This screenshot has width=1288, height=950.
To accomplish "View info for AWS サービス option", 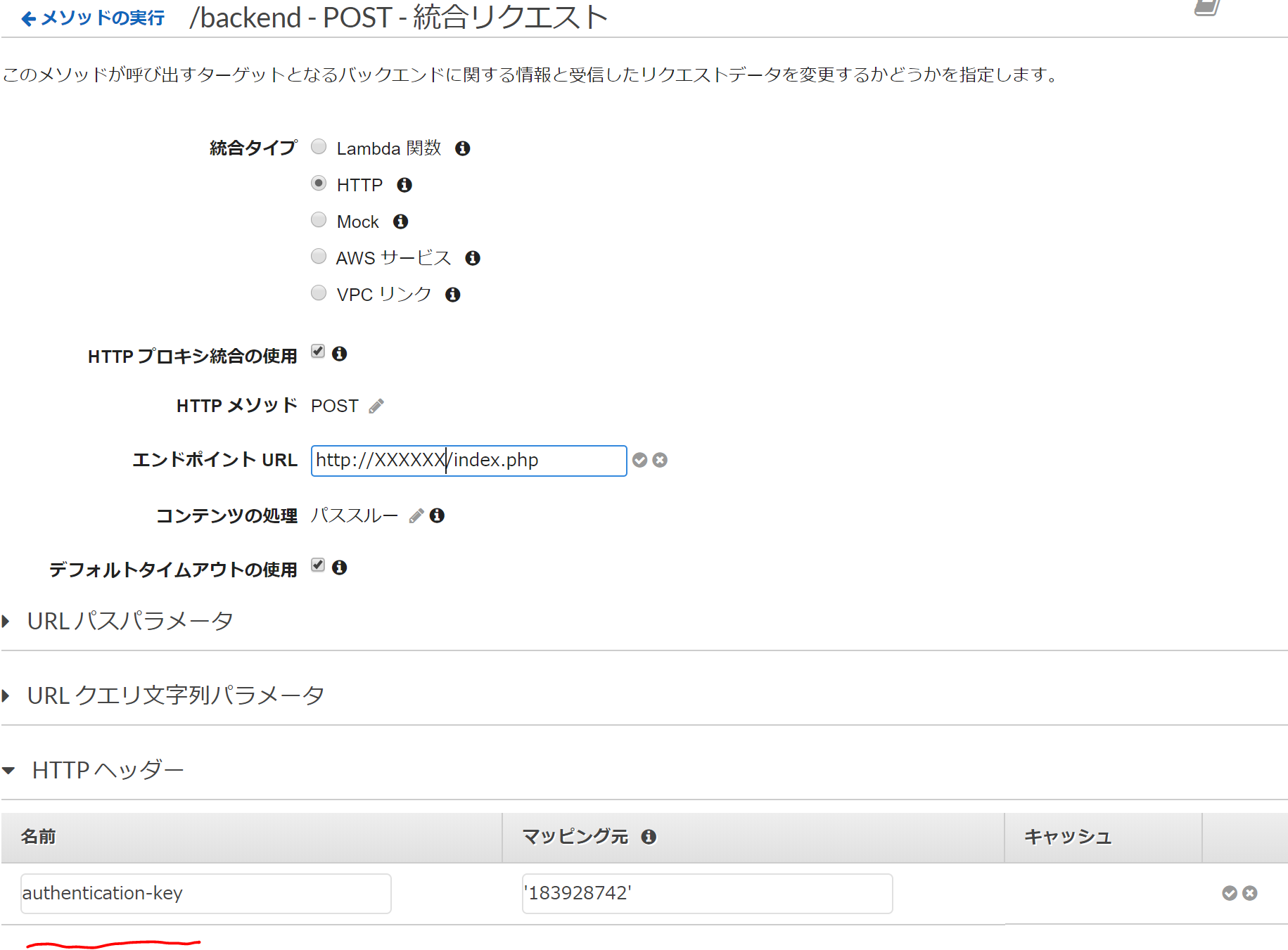I will coord(473,258).
